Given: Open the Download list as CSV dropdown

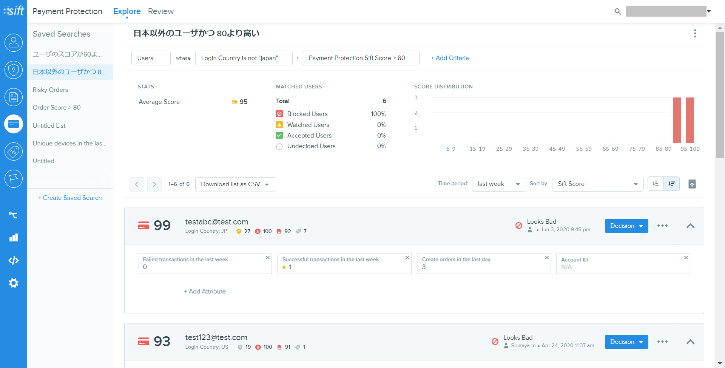Looking at the screenshot, I should pyautogui.click(x=235, y=184).
